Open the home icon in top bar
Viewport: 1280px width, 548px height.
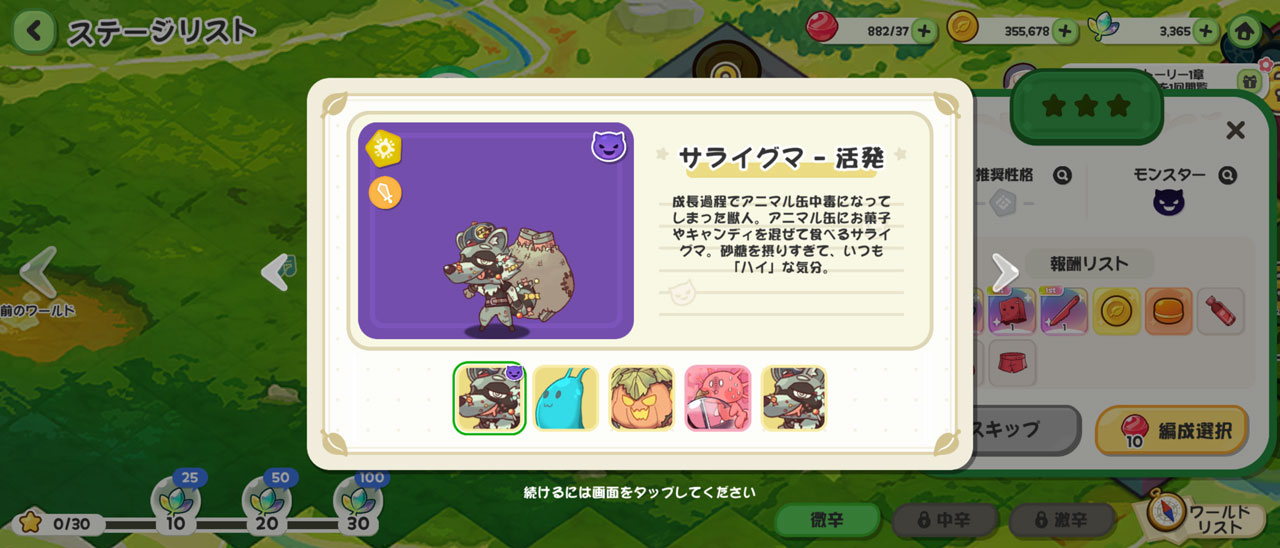coord(1244,31)
